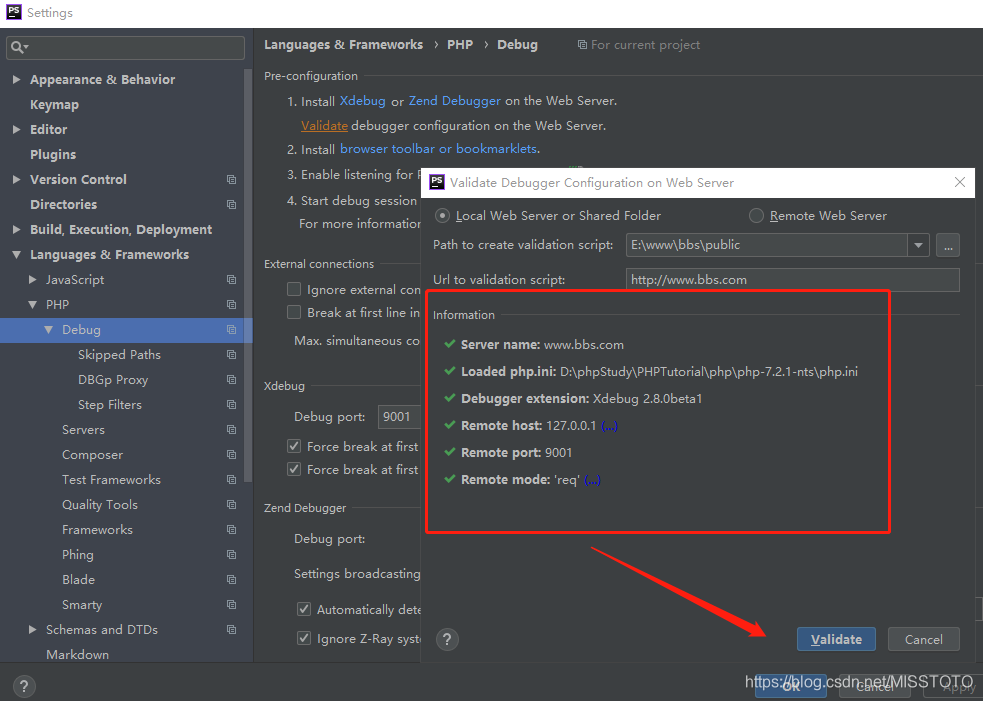The width and height of the screenshot is (983, 701).
Task: Click project-level icon beside Debug row
Action: [231, 330]
